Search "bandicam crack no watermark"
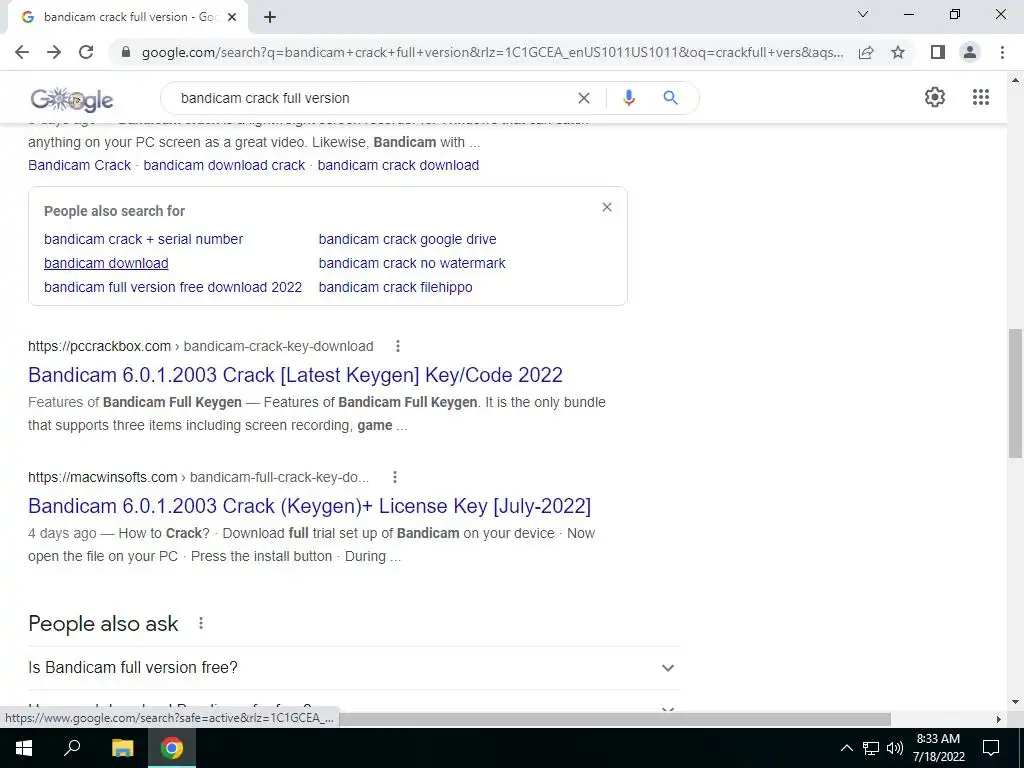The height and width of the screenshot is (768, 1024). (412, 263)
